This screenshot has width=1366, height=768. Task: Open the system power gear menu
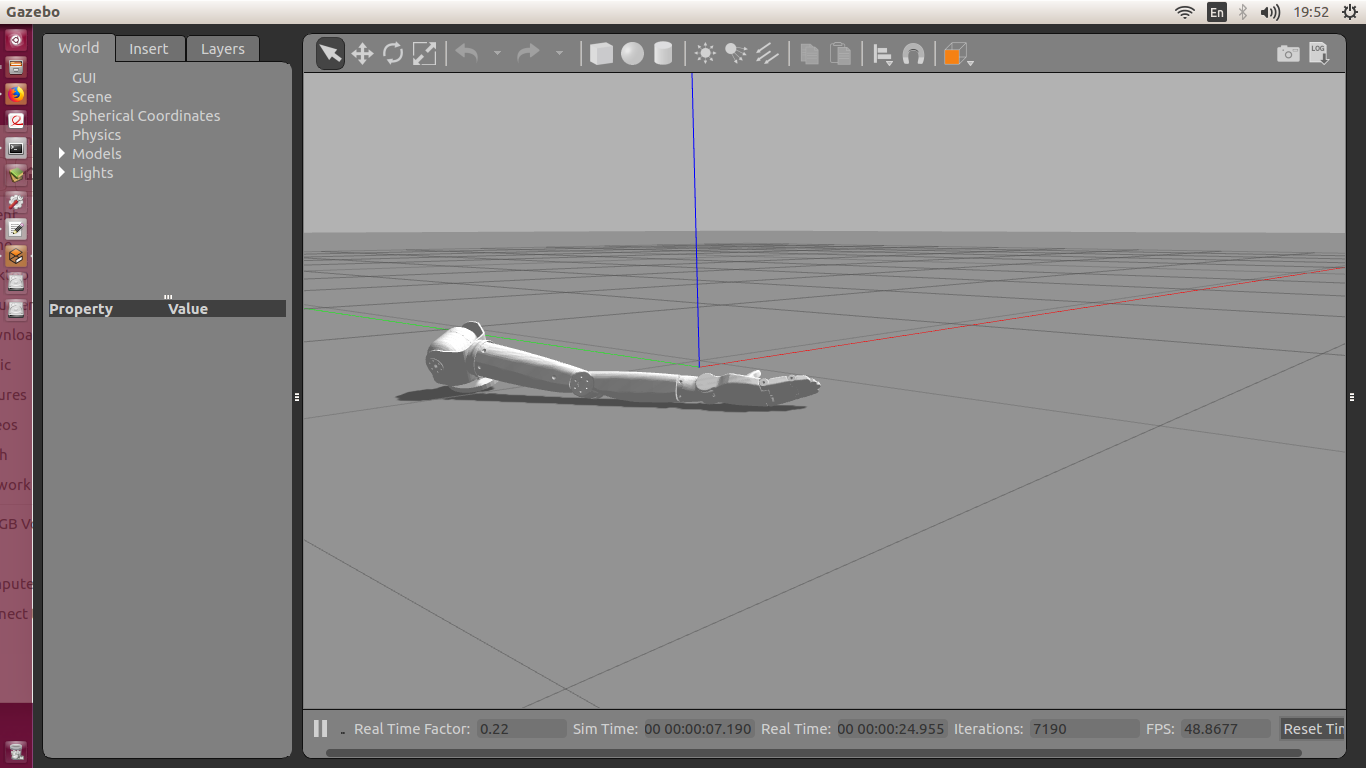pos(1350,12)
